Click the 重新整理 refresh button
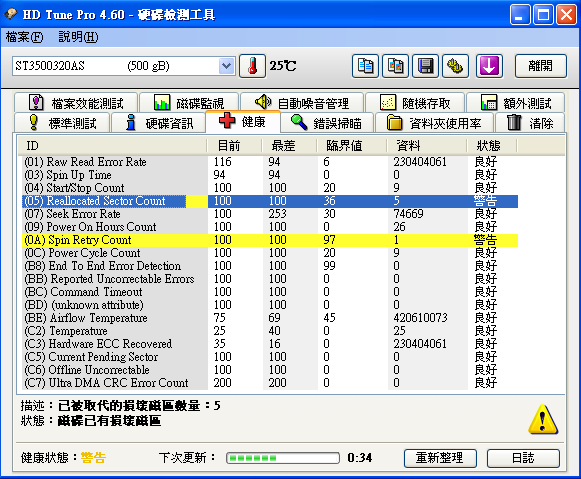The width and height of the screenshot is (581, 479). 440,458
